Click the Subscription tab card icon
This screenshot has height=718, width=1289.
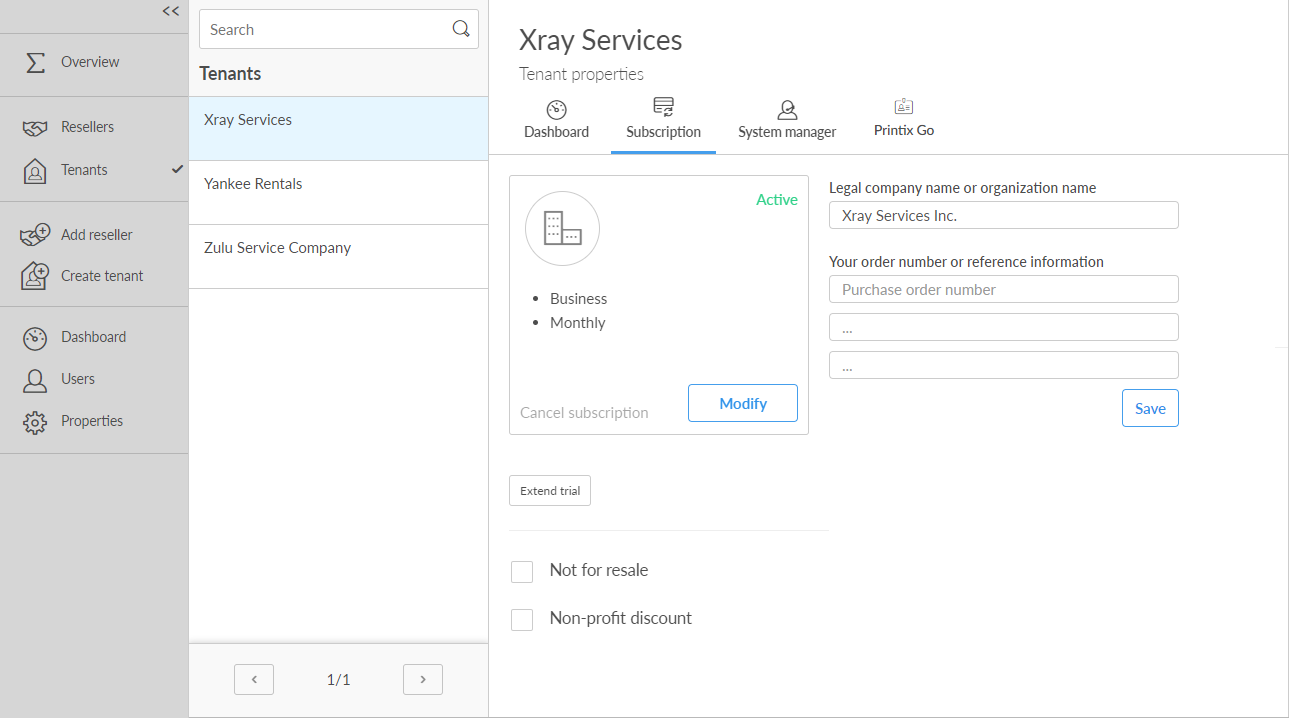(x=664, y=107)
